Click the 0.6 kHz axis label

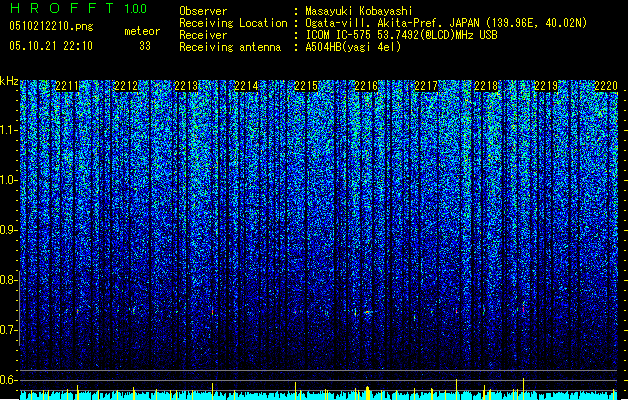7,380
